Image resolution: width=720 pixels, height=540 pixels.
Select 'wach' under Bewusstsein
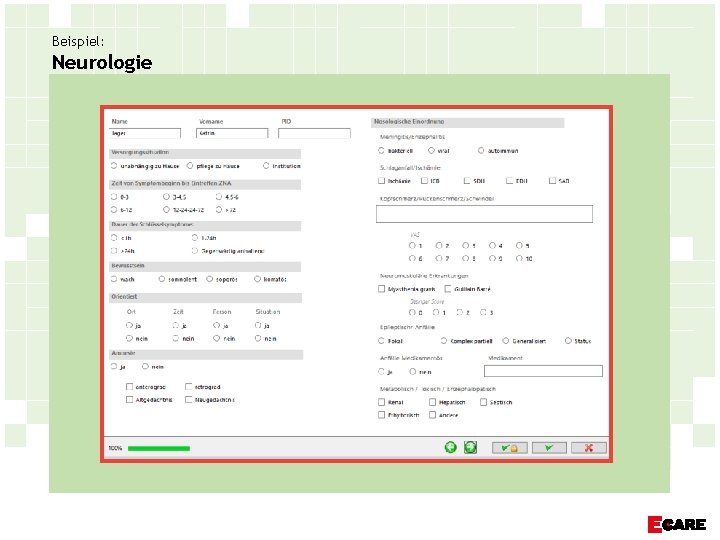click(114, 279)
